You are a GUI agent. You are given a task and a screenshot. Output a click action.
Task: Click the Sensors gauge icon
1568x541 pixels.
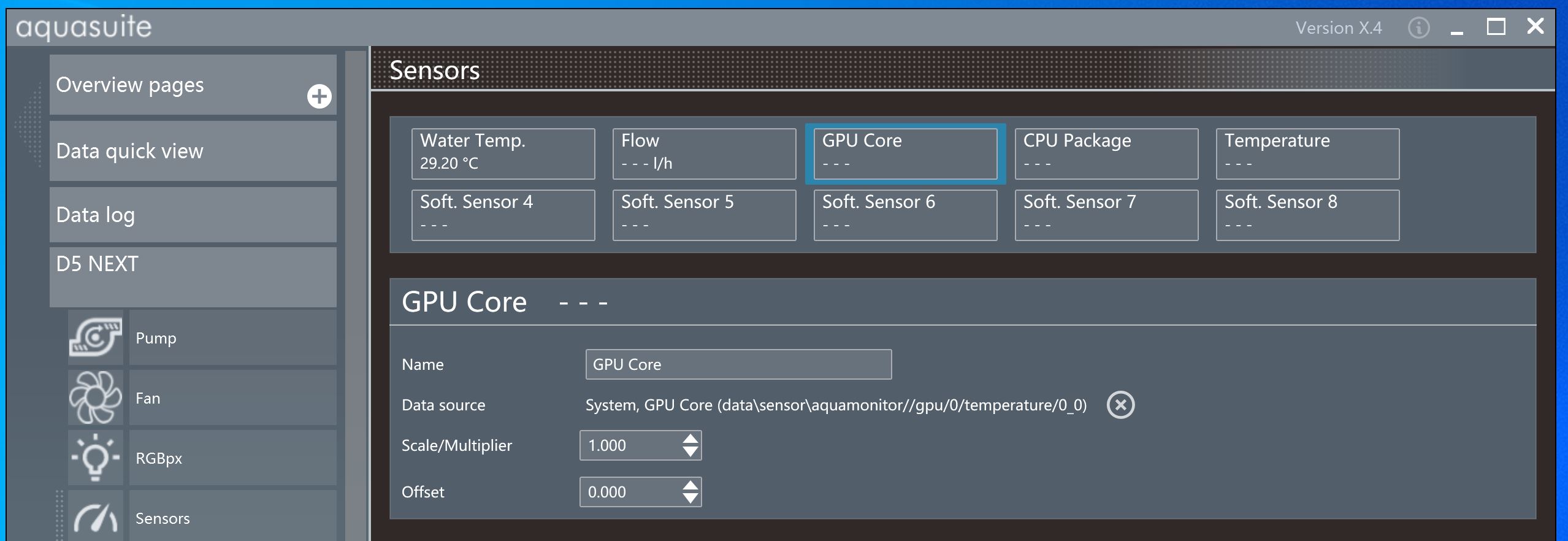coord(95,517)
